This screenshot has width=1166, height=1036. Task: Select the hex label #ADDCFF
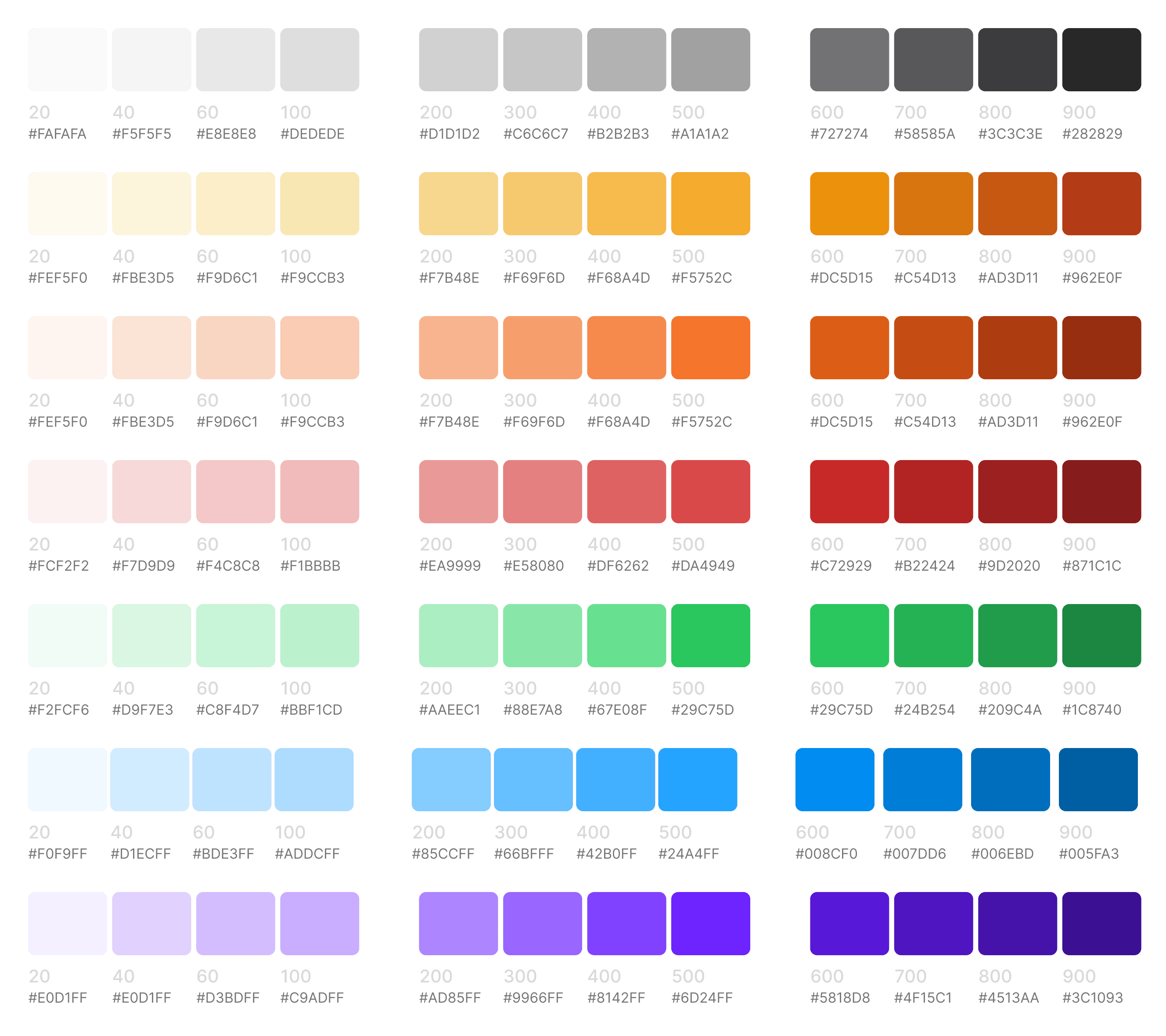point(307,854)
